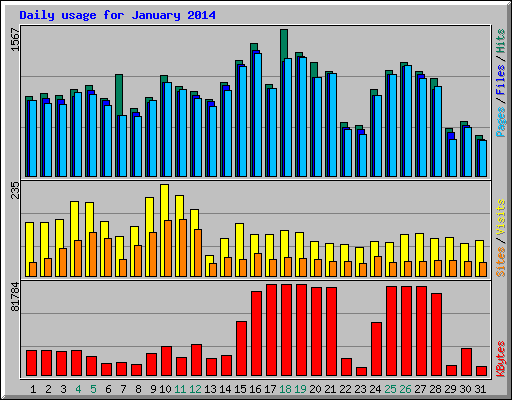Click the yellow visits bar for day 10
The height and width of the screenshot is (400, 512).
(165, 202)
